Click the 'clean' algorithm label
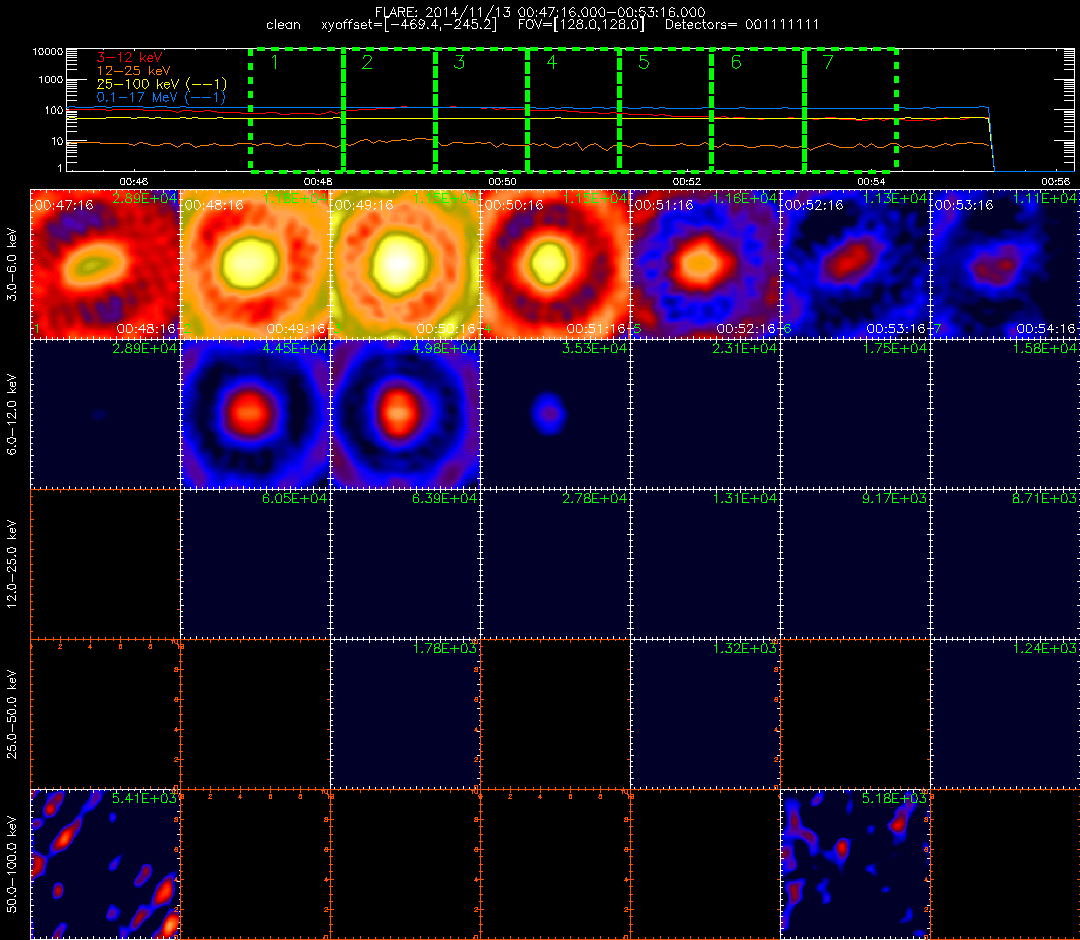 [x=283, y=25]
